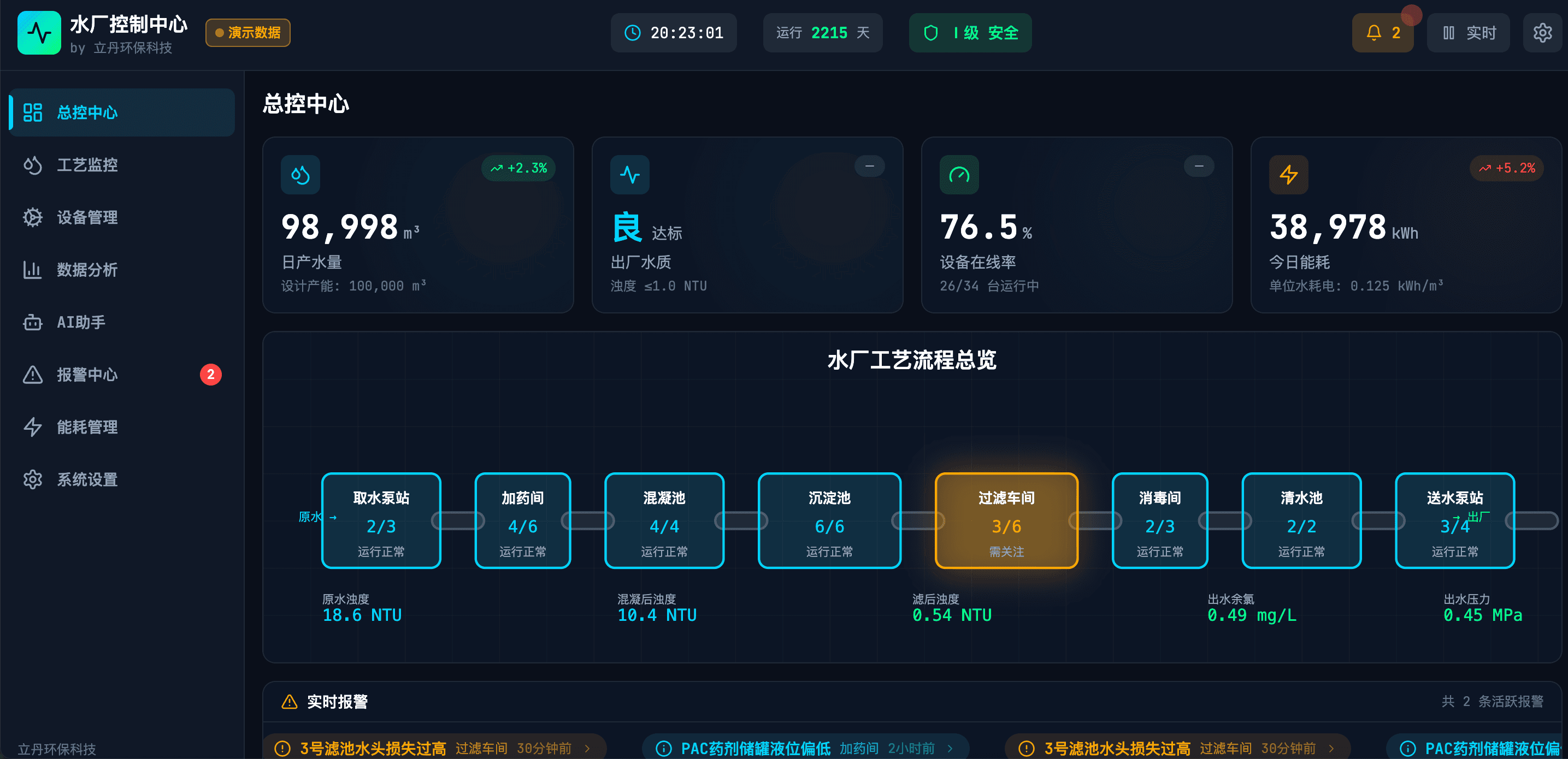The height and width of the screenshot is (759, 1568).
Task: Open 工艺监控 via its sidebar icon
Action: click(x=32, y=165)
